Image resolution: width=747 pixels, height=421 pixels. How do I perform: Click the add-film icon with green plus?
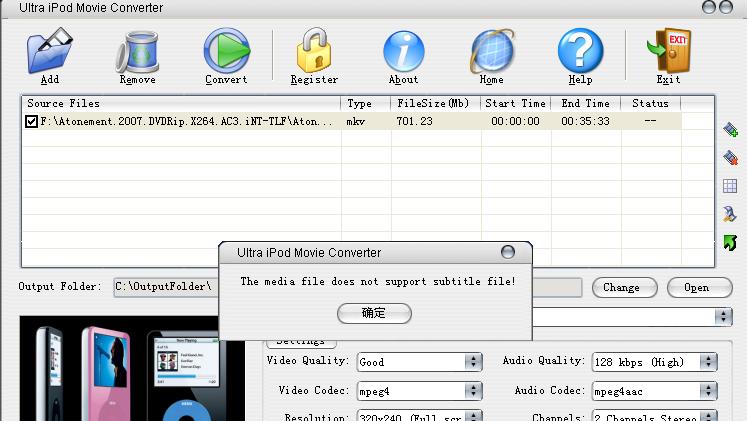point(730,129)
